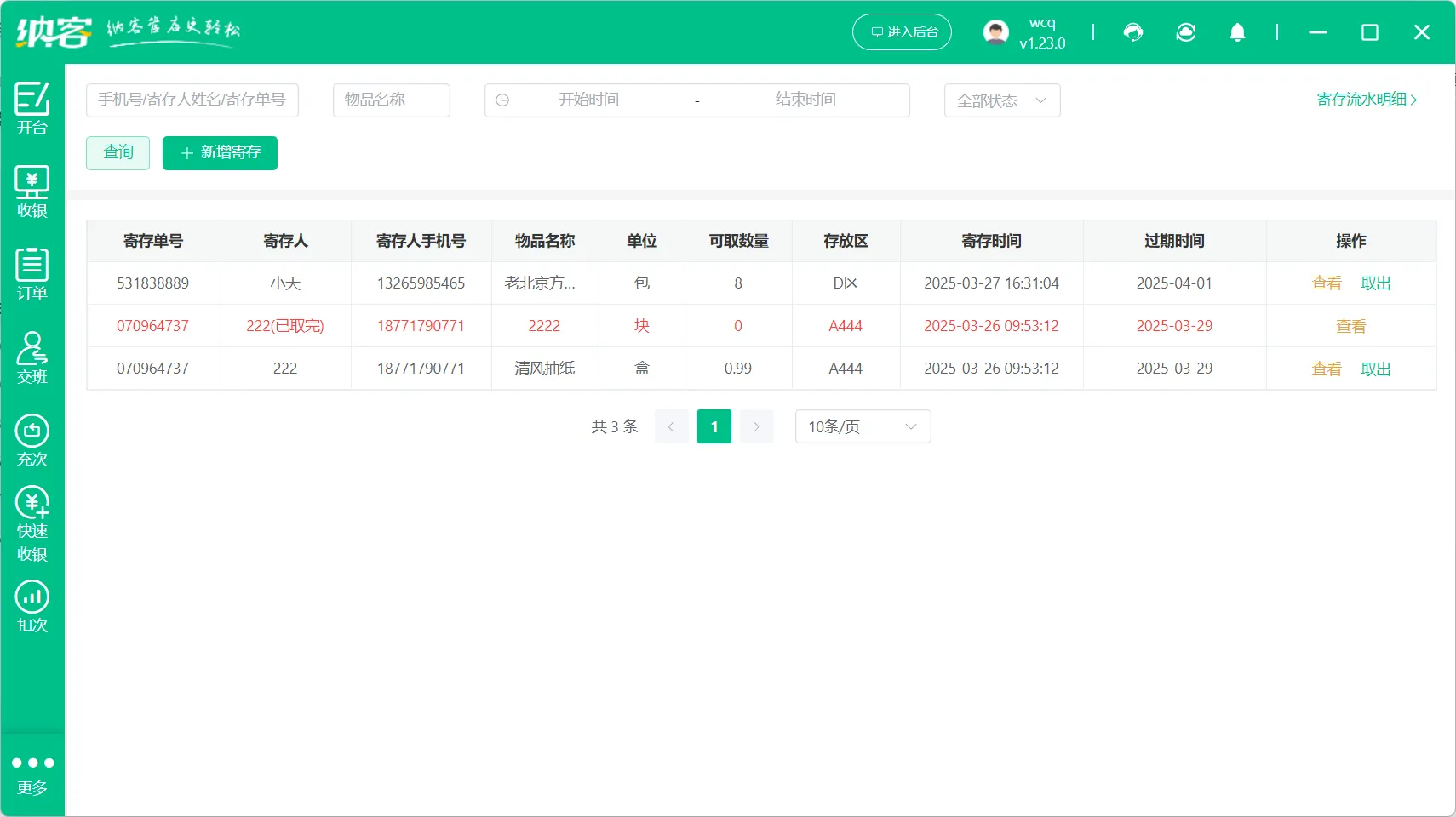Open the 全部状态 status dropdown
1456x817 pixels.
pyautogui.click(x=1002, y=100)
